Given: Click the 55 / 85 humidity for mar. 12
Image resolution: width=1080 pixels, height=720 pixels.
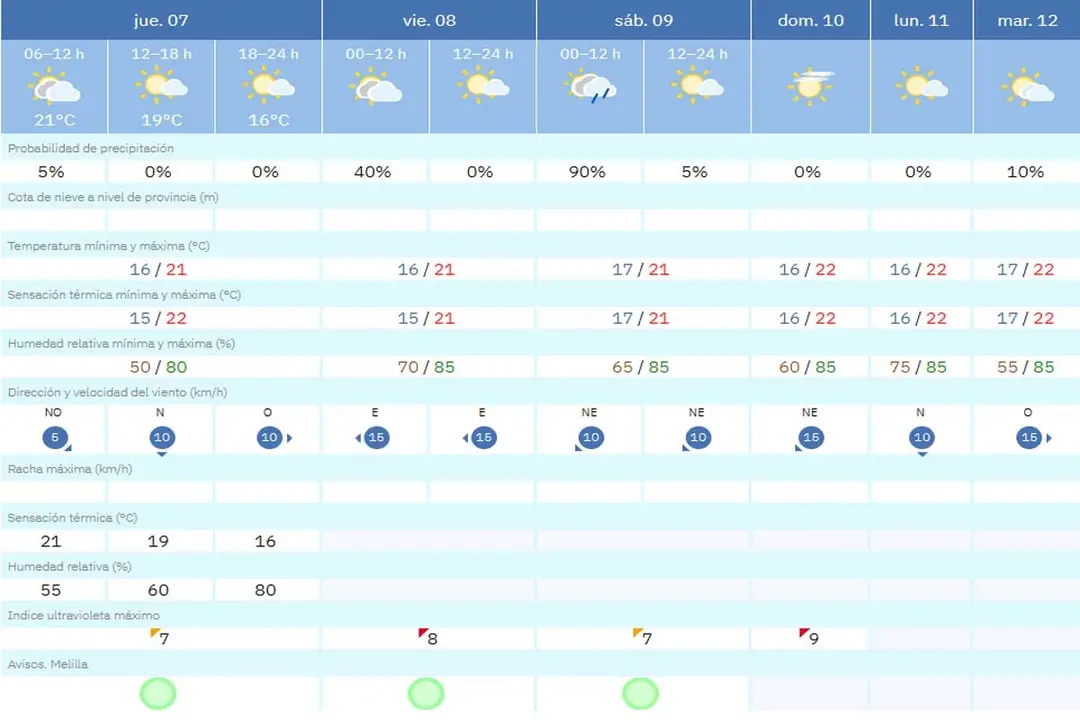Looking at the screenshot, I should (1026, 367).
